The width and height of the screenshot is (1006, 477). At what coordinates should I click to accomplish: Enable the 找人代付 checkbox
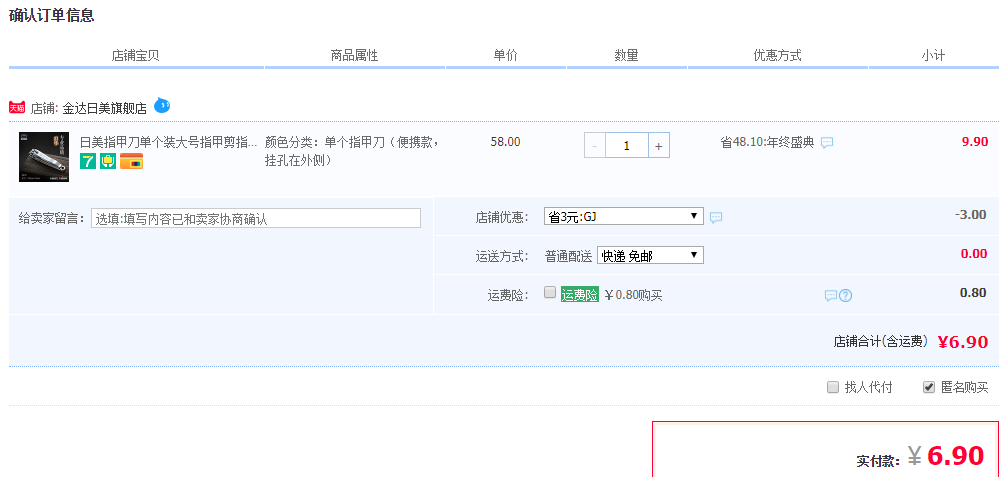(833, 387)
